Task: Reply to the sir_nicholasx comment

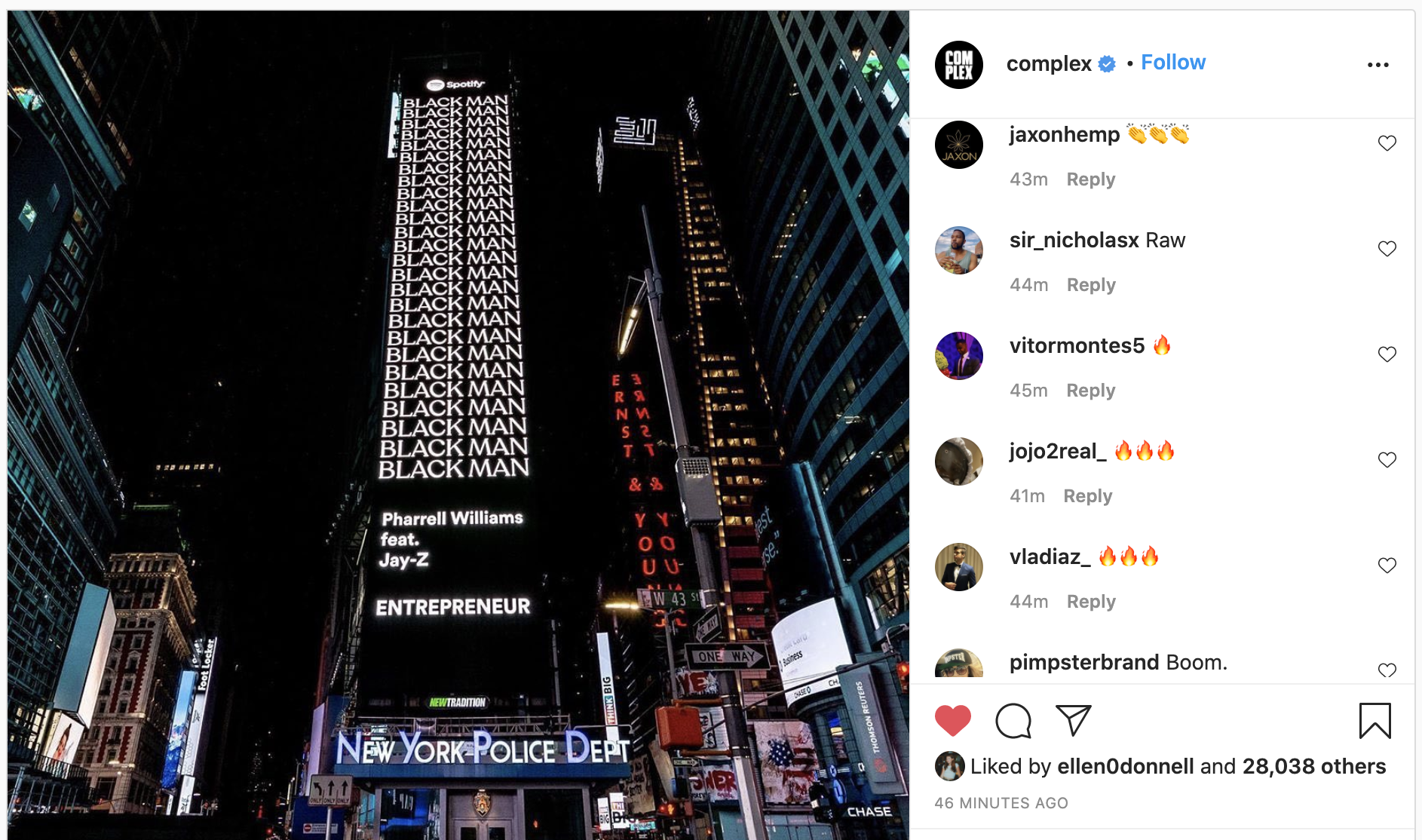Action: tap(1091, 285)
